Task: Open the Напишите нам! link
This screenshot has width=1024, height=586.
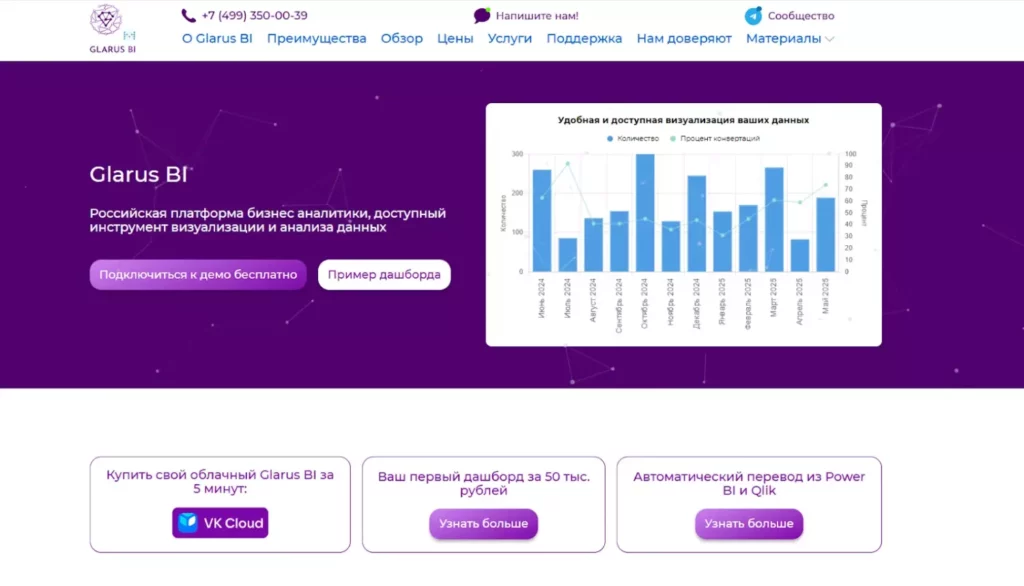Action: click(x=537, y=16)
